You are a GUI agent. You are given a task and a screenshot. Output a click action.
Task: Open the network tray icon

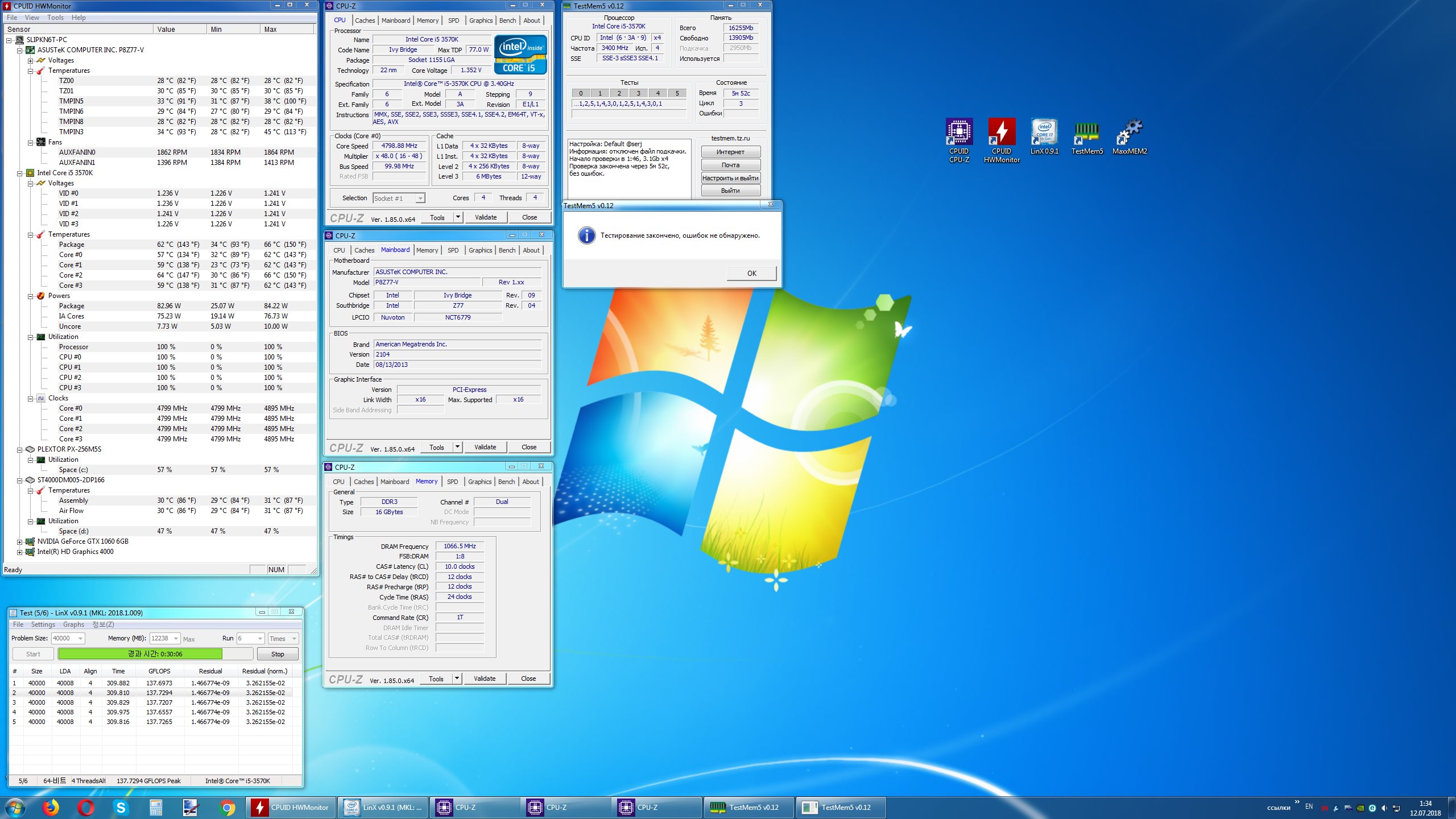(x=1396, y=808)
